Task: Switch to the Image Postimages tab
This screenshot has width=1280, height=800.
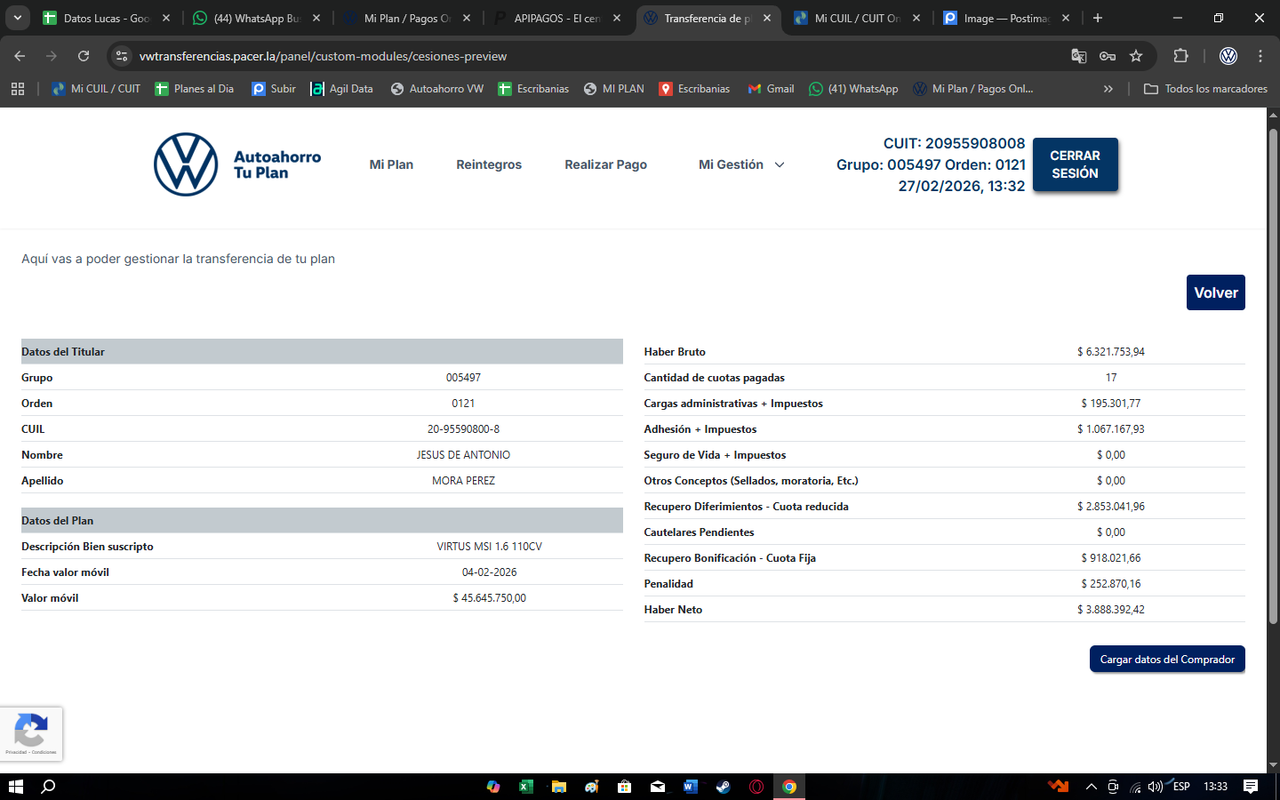Action: [1006, 18]
